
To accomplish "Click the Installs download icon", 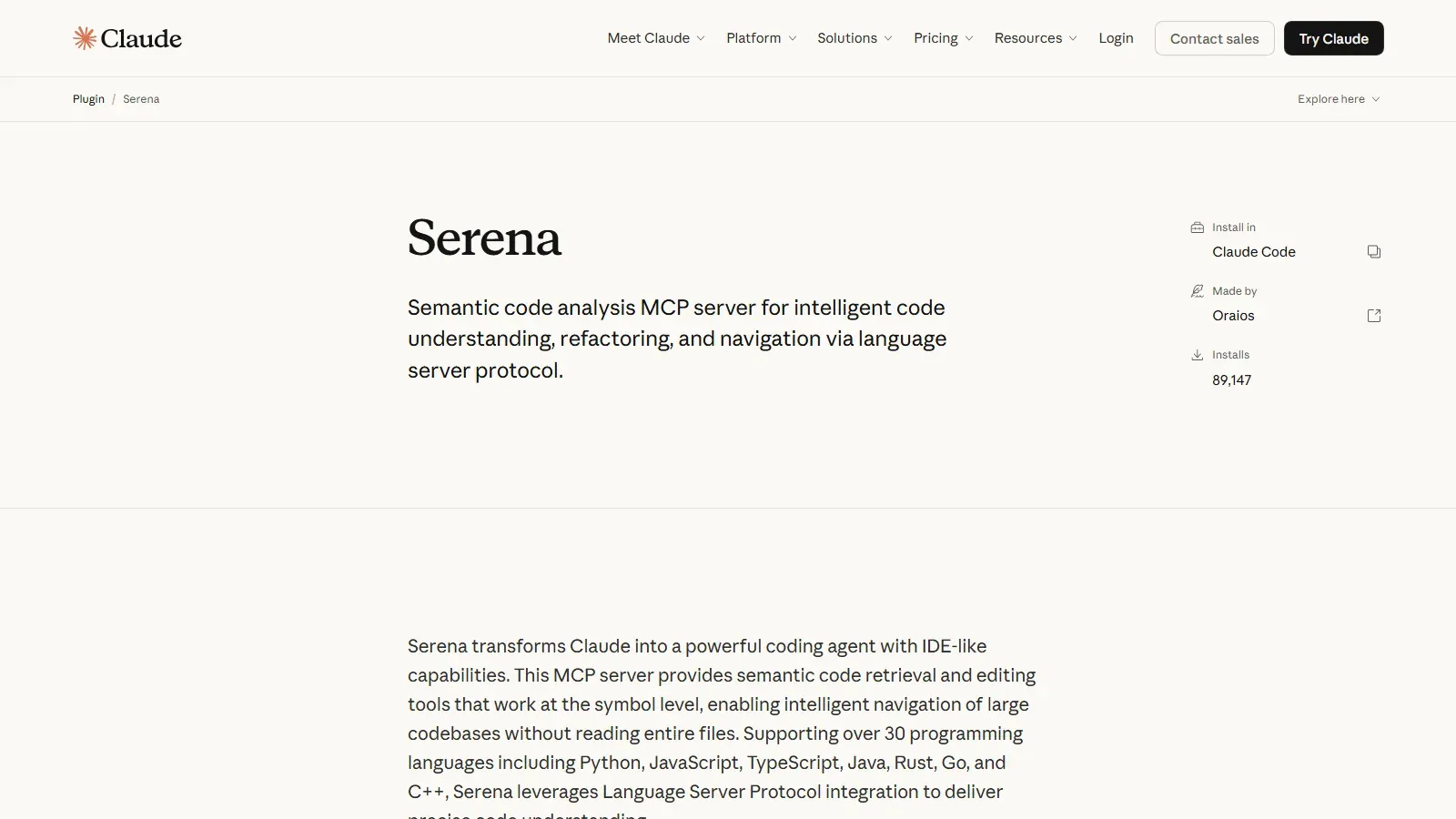I will pyautogui.click(x=1198, y=355).
